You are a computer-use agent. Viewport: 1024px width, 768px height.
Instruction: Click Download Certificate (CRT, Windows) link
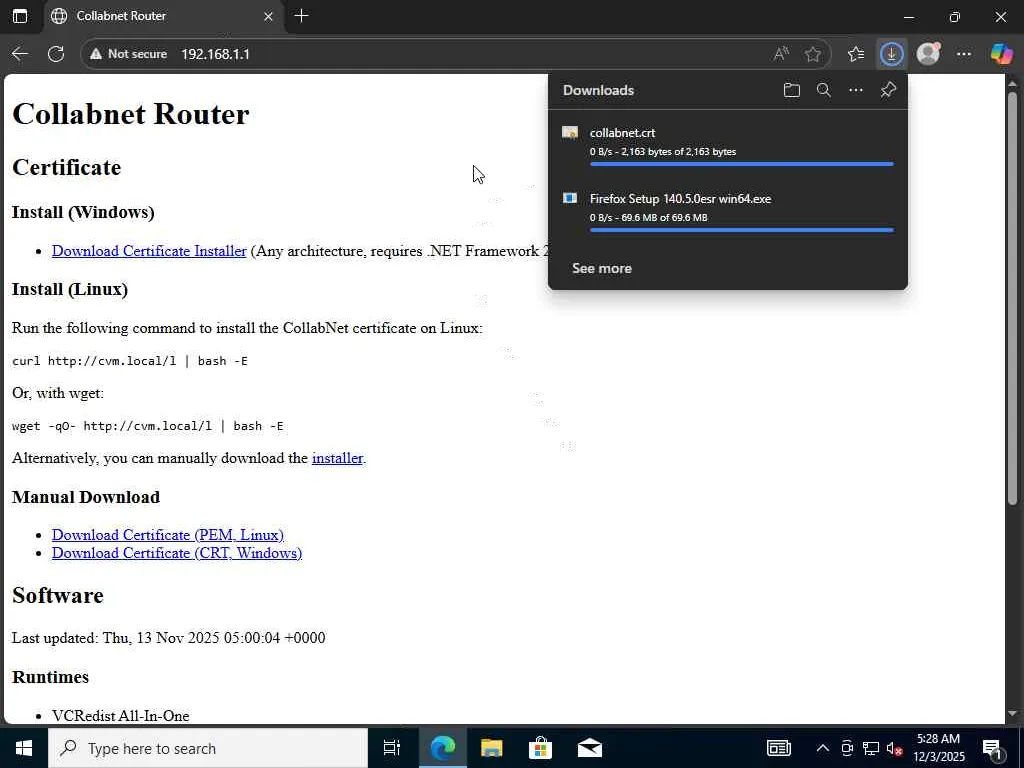177,553
